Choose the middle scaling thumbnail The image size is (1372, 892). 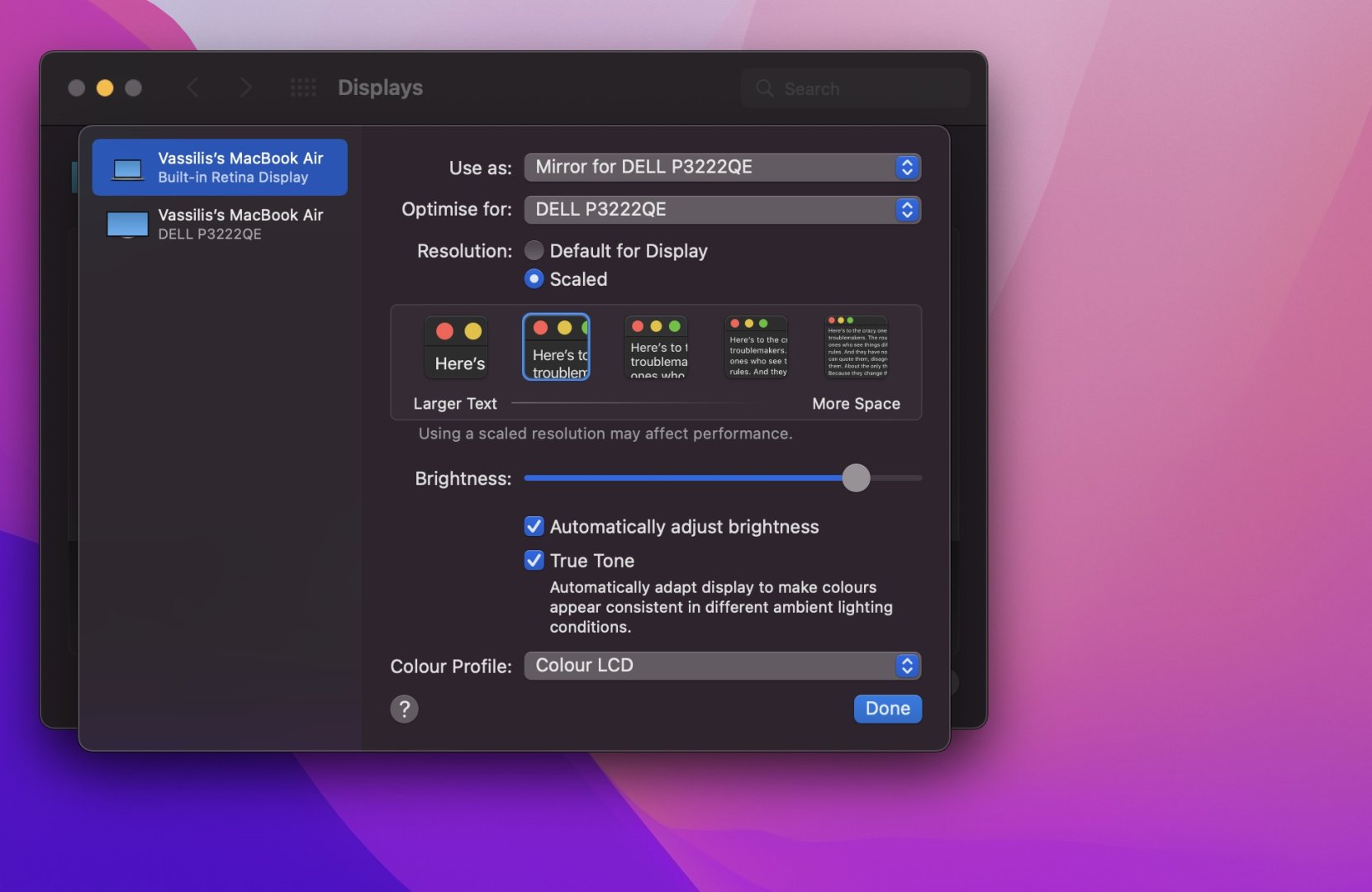coord(657,348)
